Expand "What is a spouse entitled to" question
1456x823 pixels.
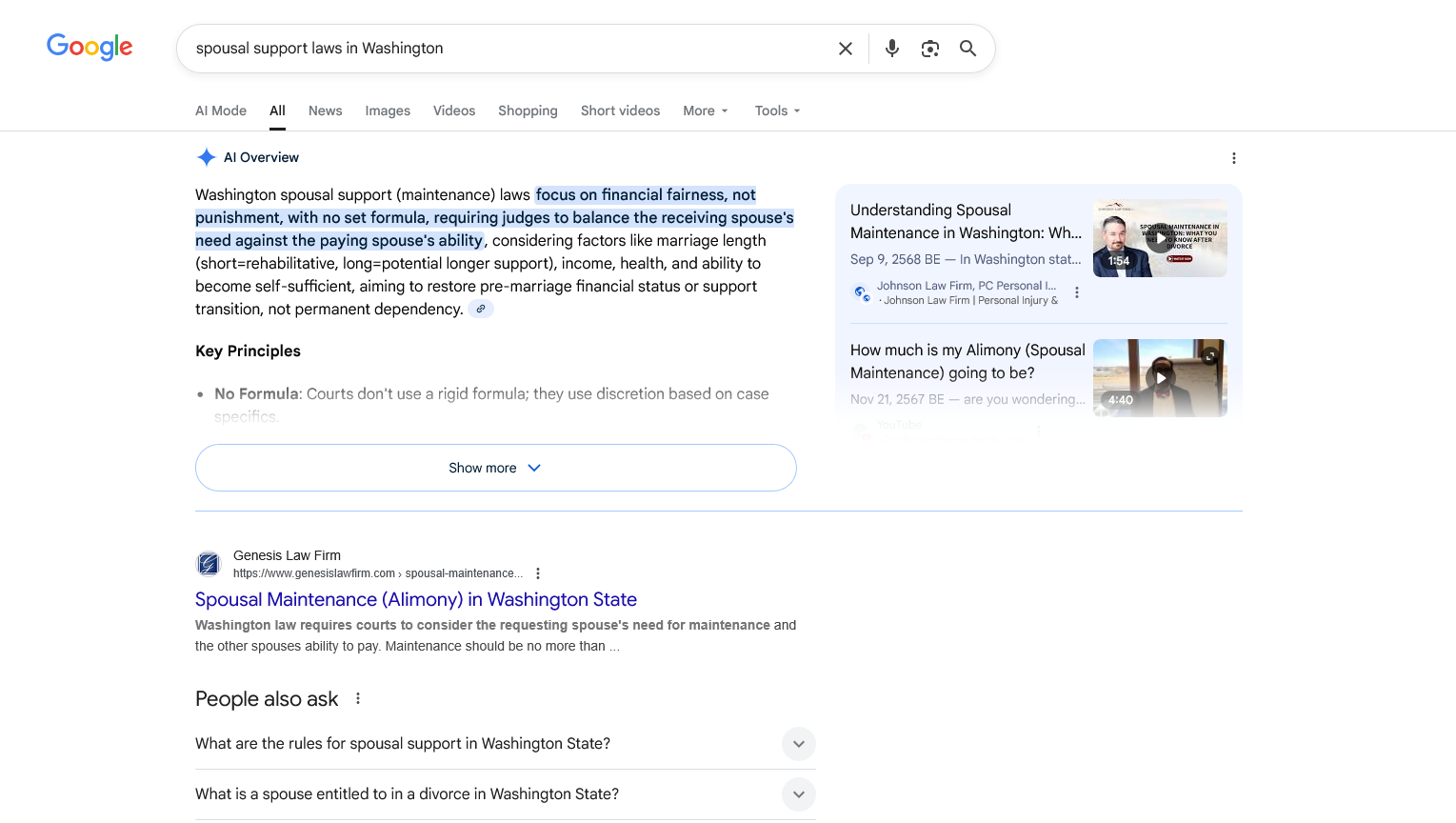(x=798, y=793)
